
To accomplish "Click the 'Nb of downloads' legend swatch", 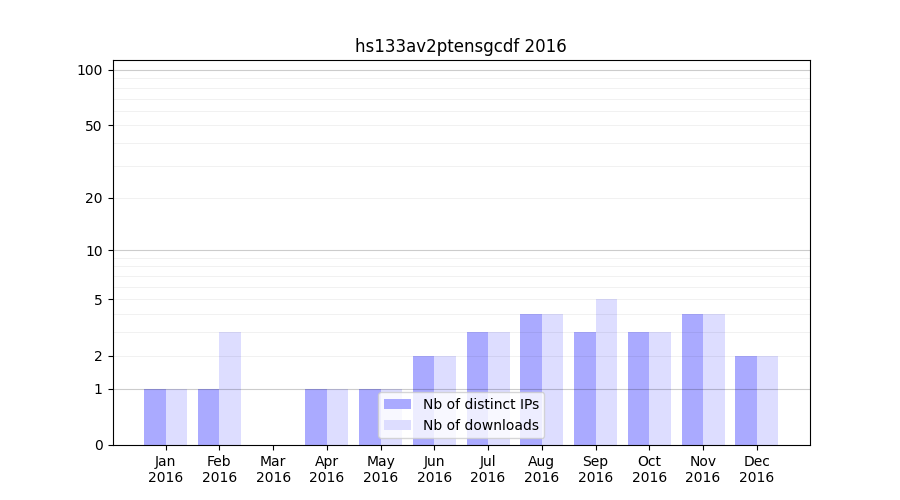I will [x=397, y=425].
